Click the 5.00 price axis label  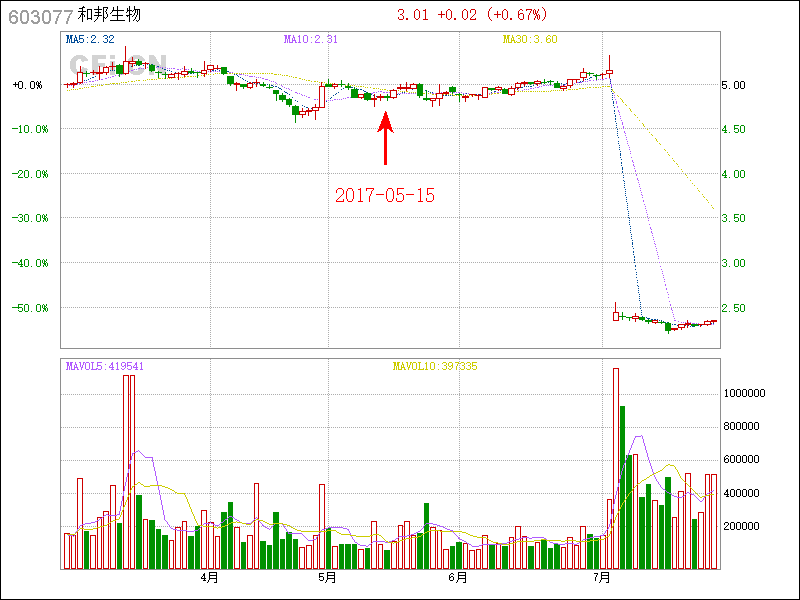(734, 85)
